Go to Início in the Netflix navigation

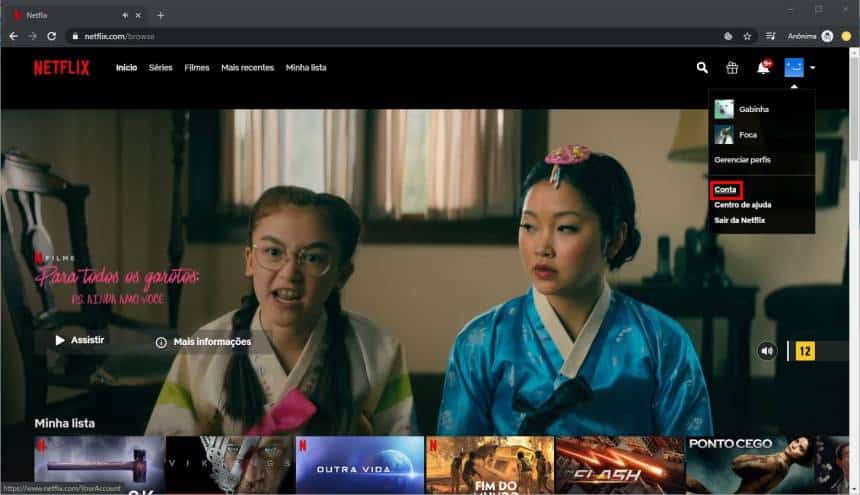click(x=126, y=67)
